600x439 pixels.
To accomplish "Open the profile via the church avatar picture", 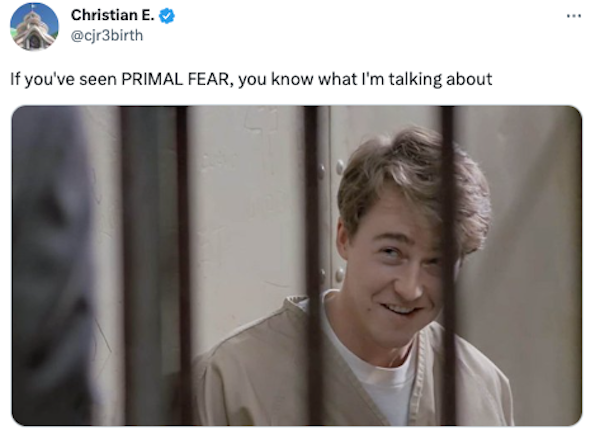I will pos(35,26).
